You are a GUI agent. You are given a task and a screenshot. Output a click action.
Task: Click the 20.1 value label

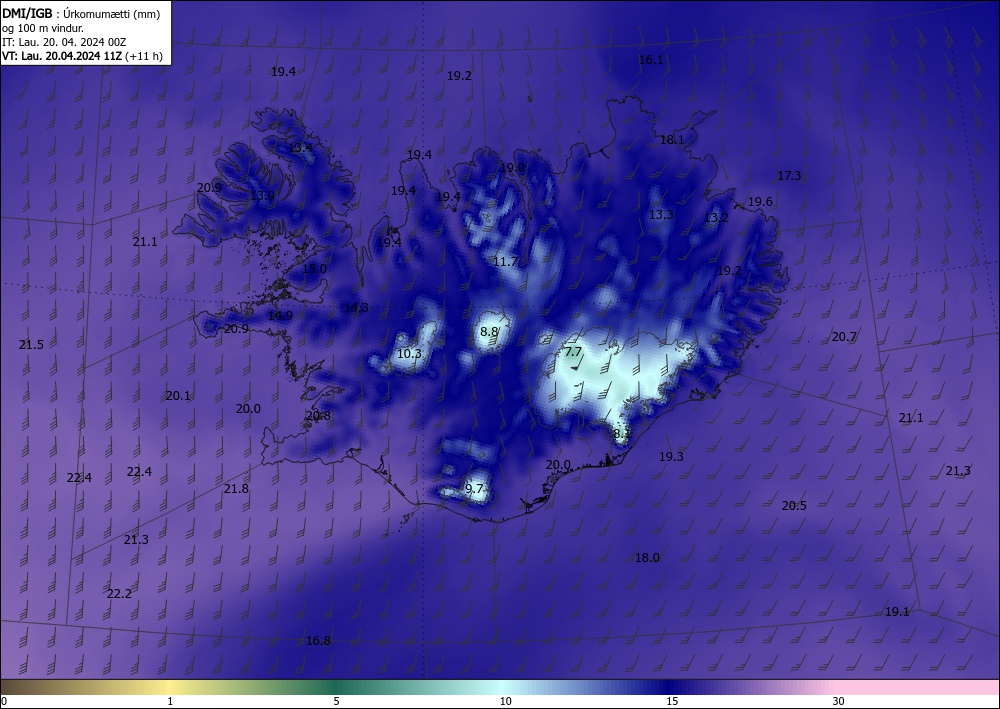pos(178,395)
